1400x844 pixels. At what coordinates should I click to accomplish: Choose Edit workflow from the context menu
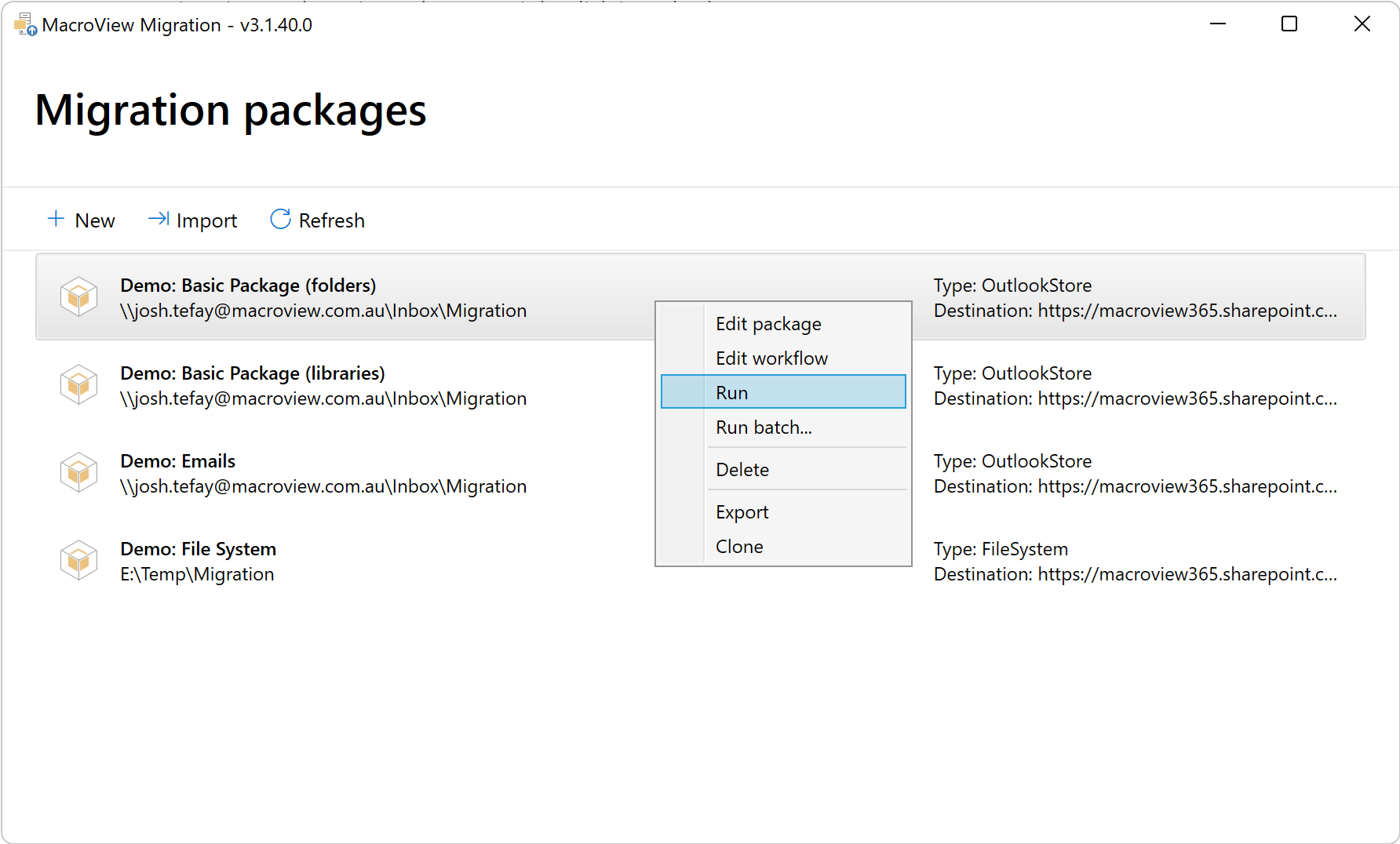point(783,358)
